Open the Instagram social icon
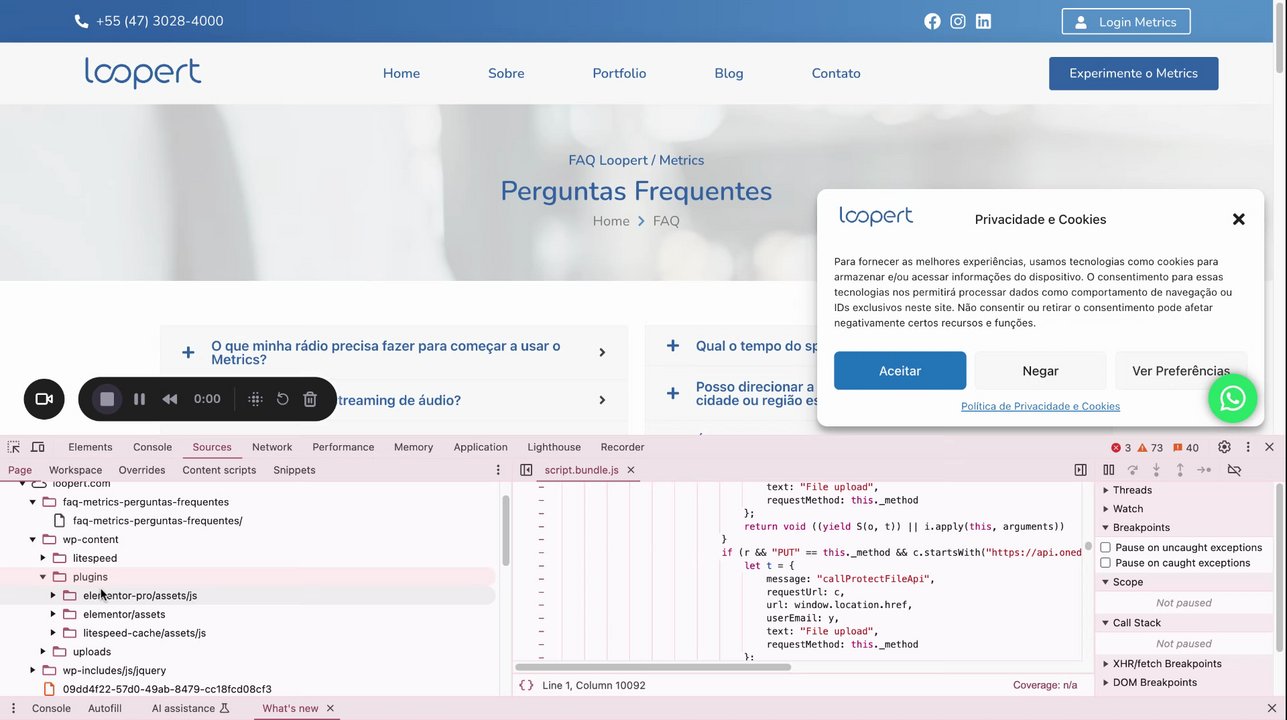 coord(958,21)
